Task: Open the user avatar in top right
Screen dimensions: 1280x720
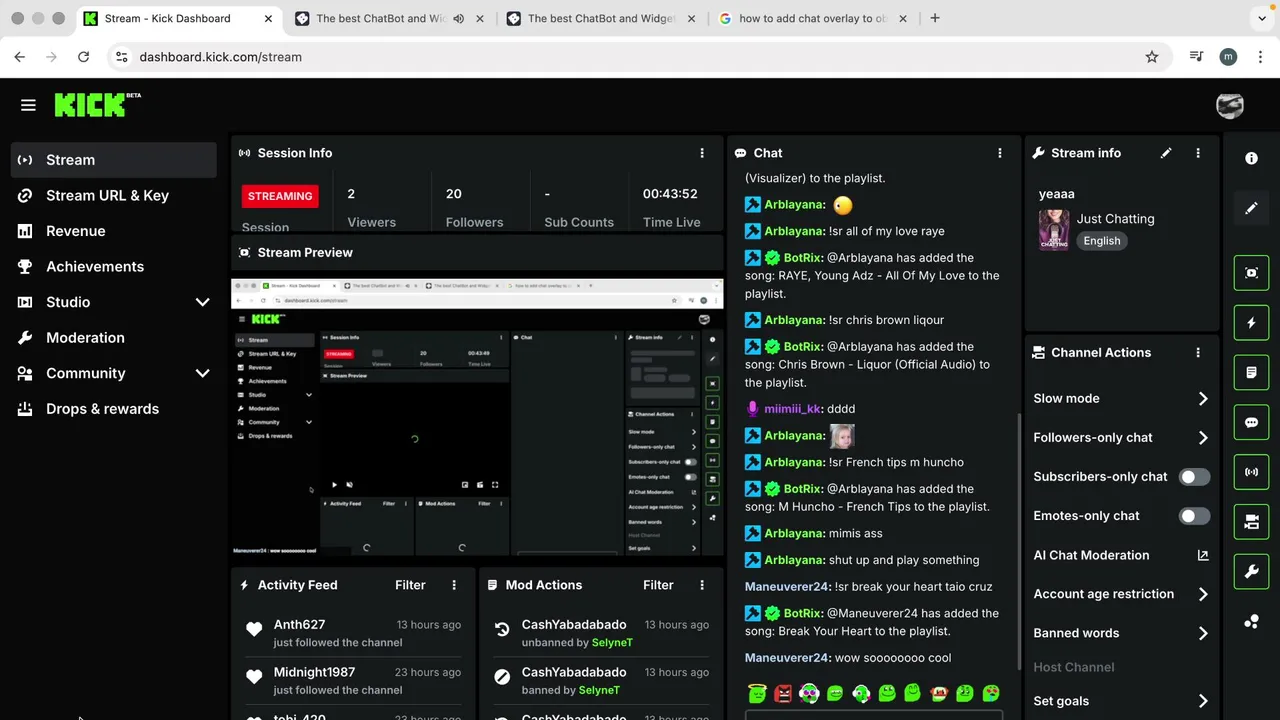Action: click(1229, 105)
